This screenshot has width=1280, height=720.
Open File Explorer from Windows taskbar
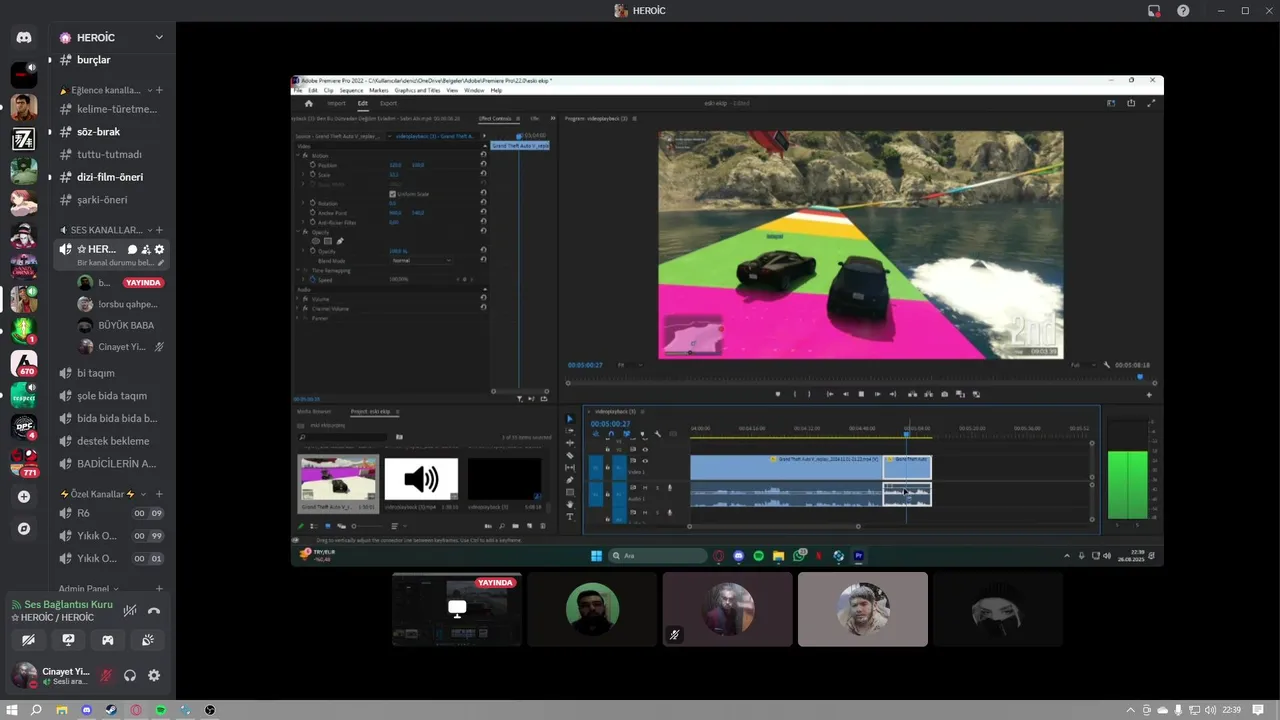[x=61, y=710]
